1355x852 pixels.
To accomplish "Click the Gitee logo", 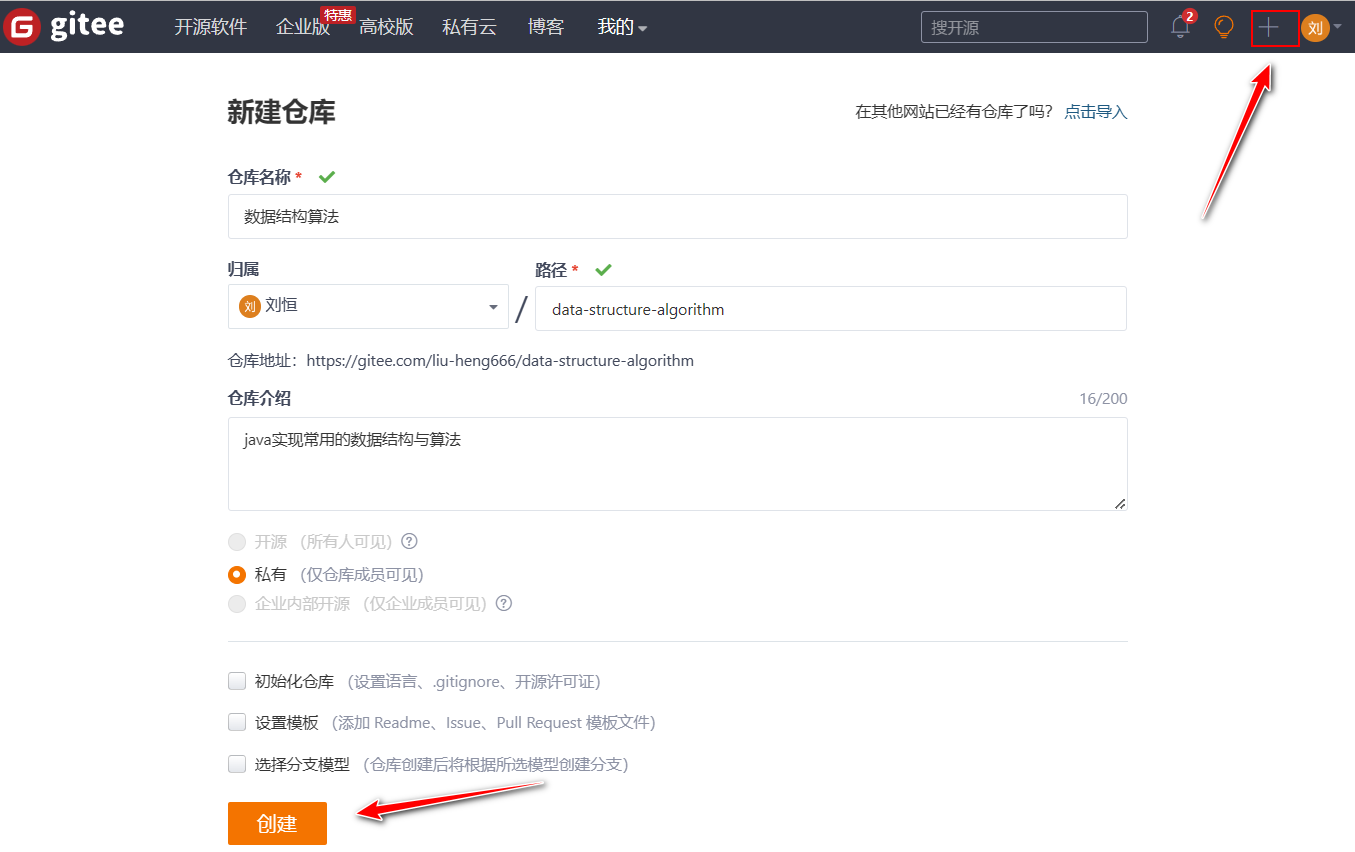I will pos(64,27).
